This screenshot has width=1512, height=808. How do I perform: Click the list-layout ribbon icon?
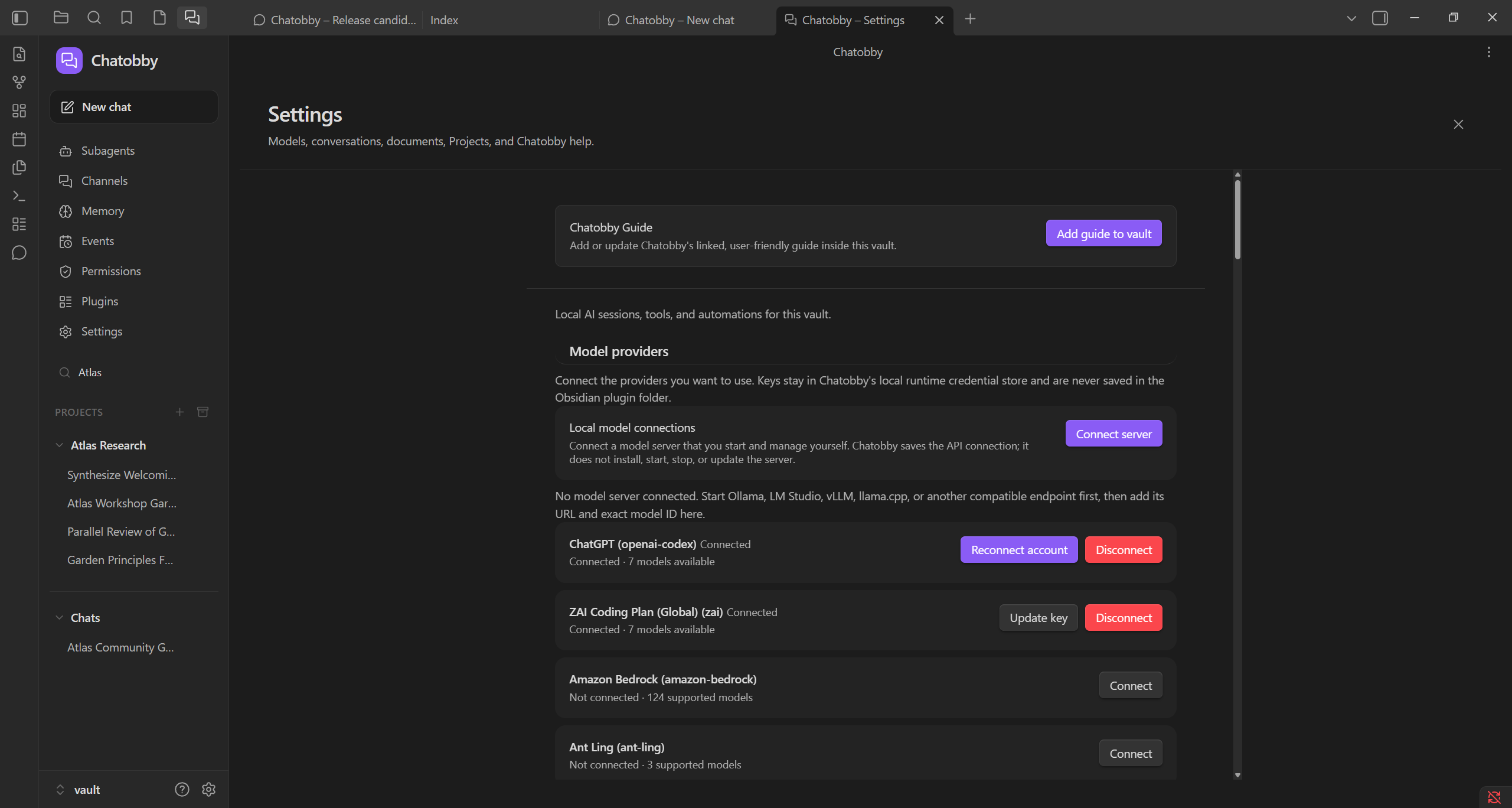[19, 224]
